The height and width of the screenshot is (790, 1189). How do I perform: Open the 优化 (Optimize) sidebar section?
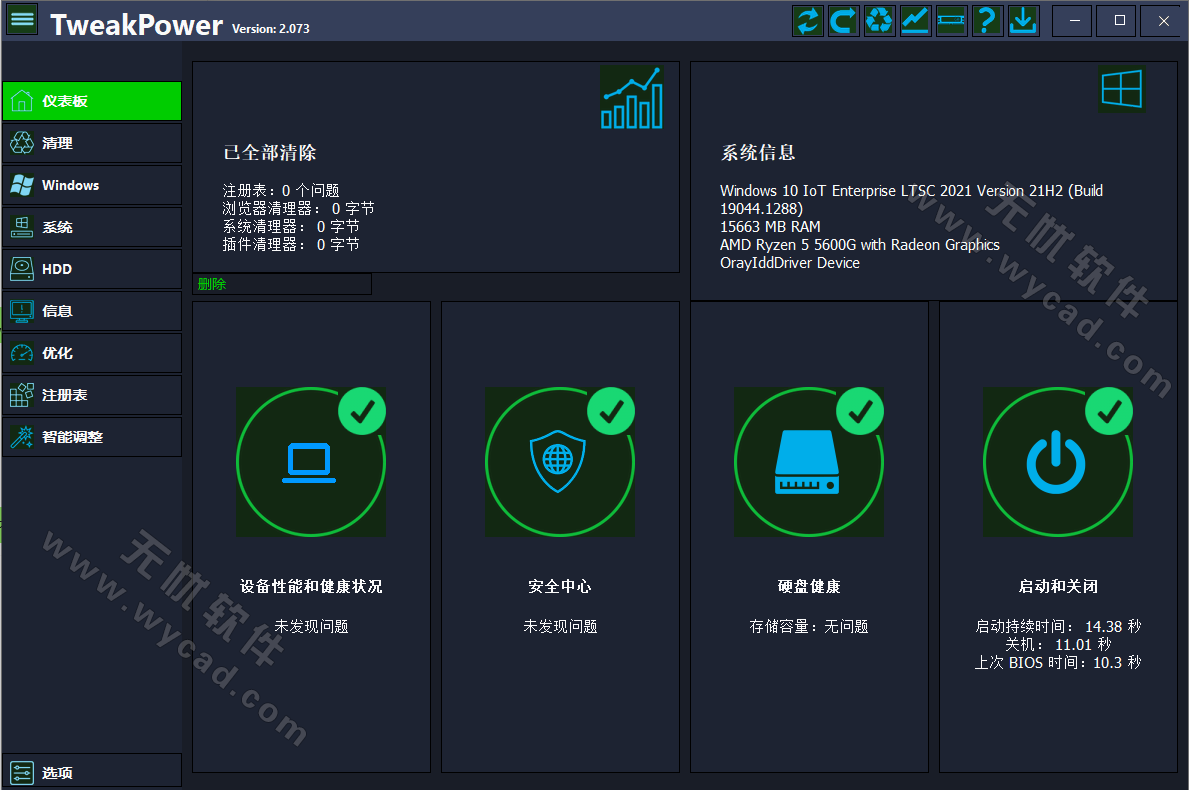tap(91, 353)
